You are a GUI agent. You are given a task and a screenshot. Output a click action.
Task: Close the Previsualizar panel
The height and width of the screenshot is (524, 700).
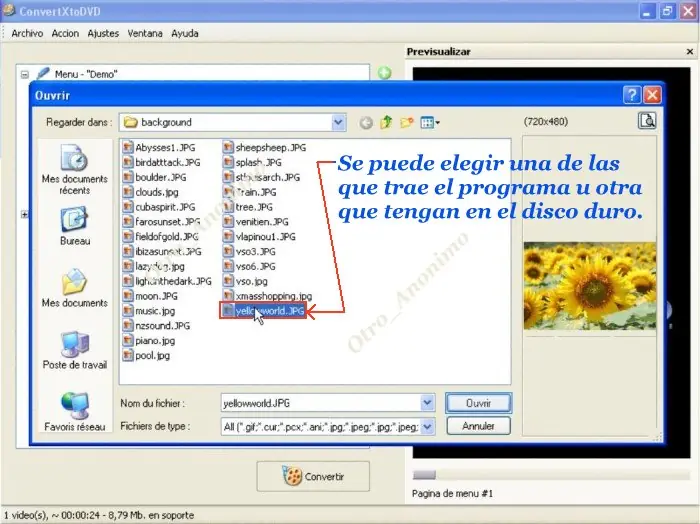(x=689, y=52)
